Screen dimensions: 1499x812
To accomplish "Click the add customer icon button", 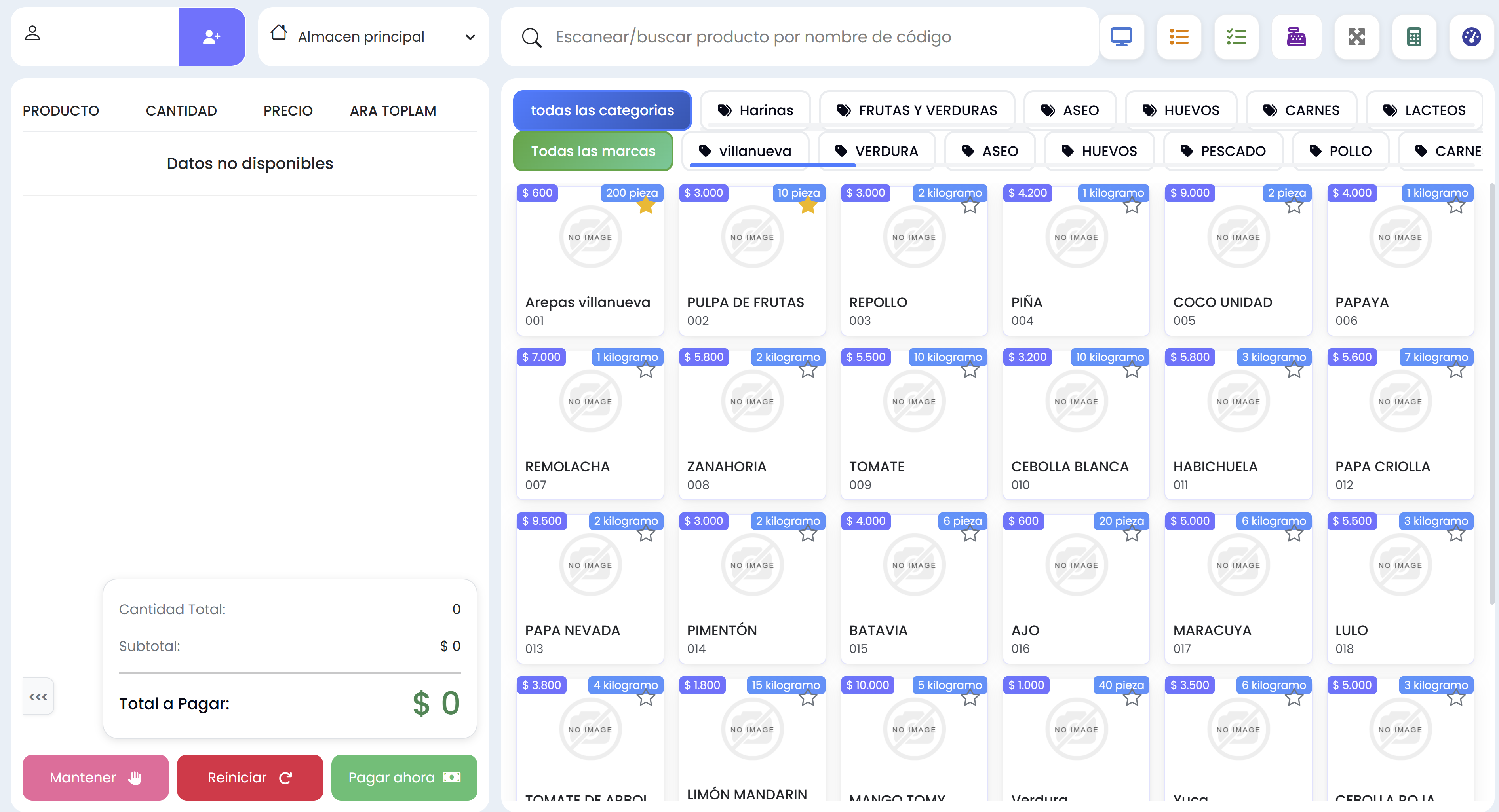I will (x=212, y=37).
